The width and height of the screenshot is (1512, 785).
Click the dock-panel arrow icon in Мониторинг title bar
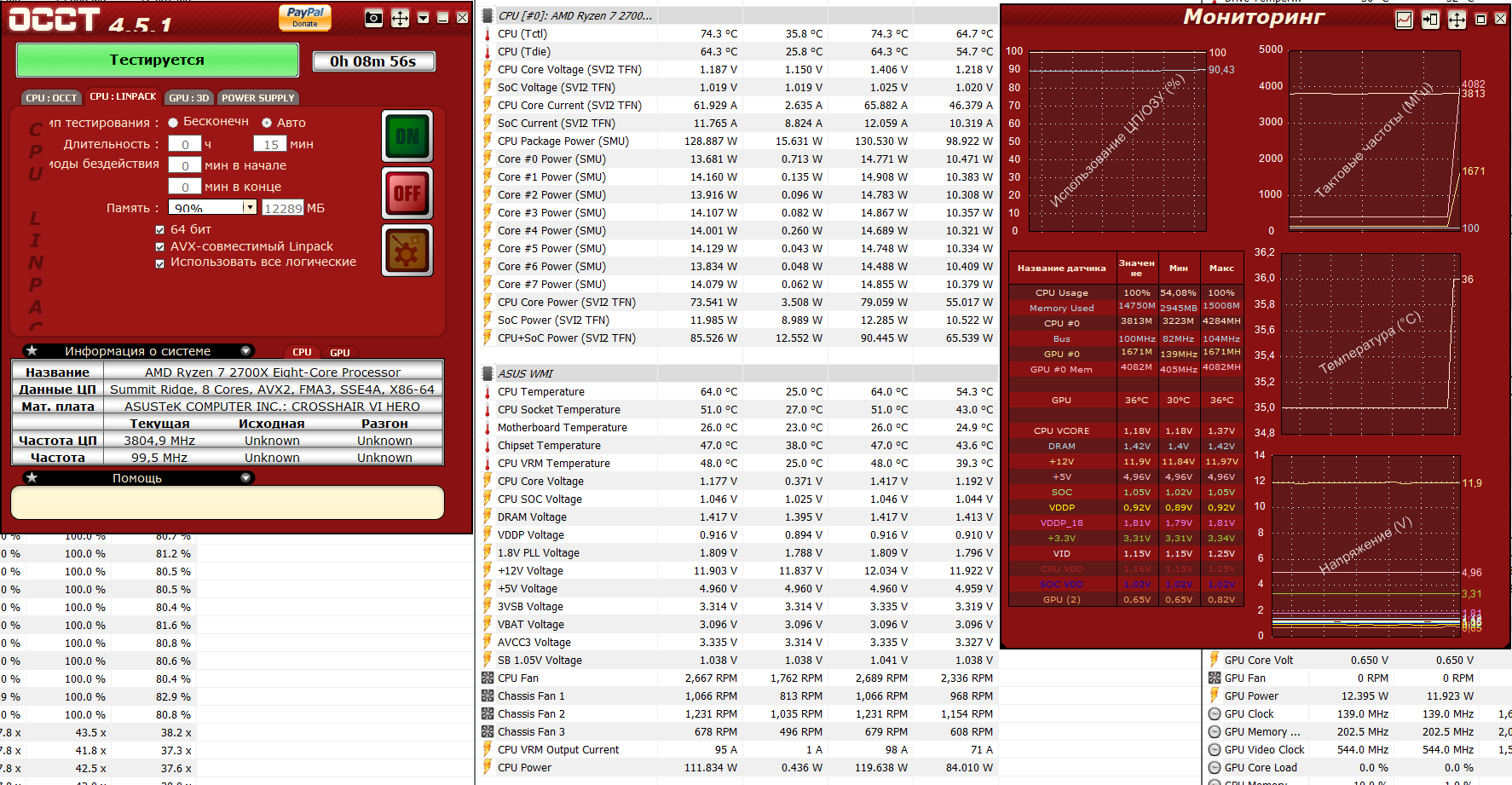point(1430,20)
